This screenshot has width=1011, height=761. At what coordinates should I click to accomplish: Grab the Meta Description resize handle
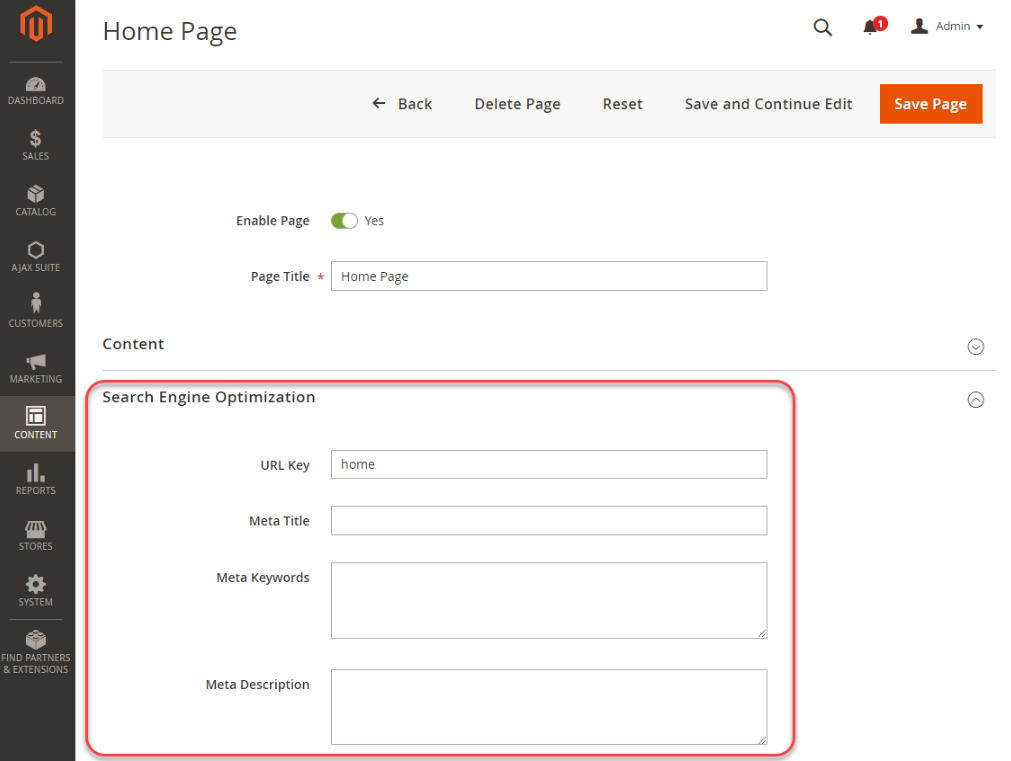[762, 740]
